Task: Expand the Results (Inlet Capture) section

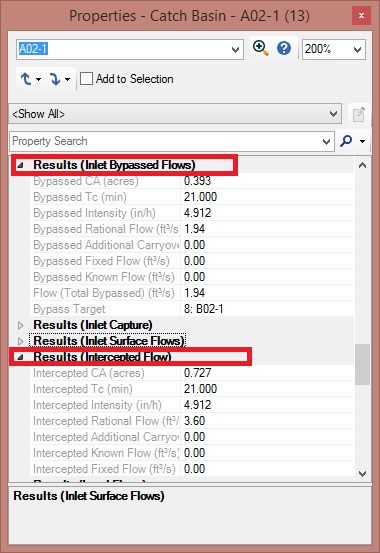Action: coord(20,325)
